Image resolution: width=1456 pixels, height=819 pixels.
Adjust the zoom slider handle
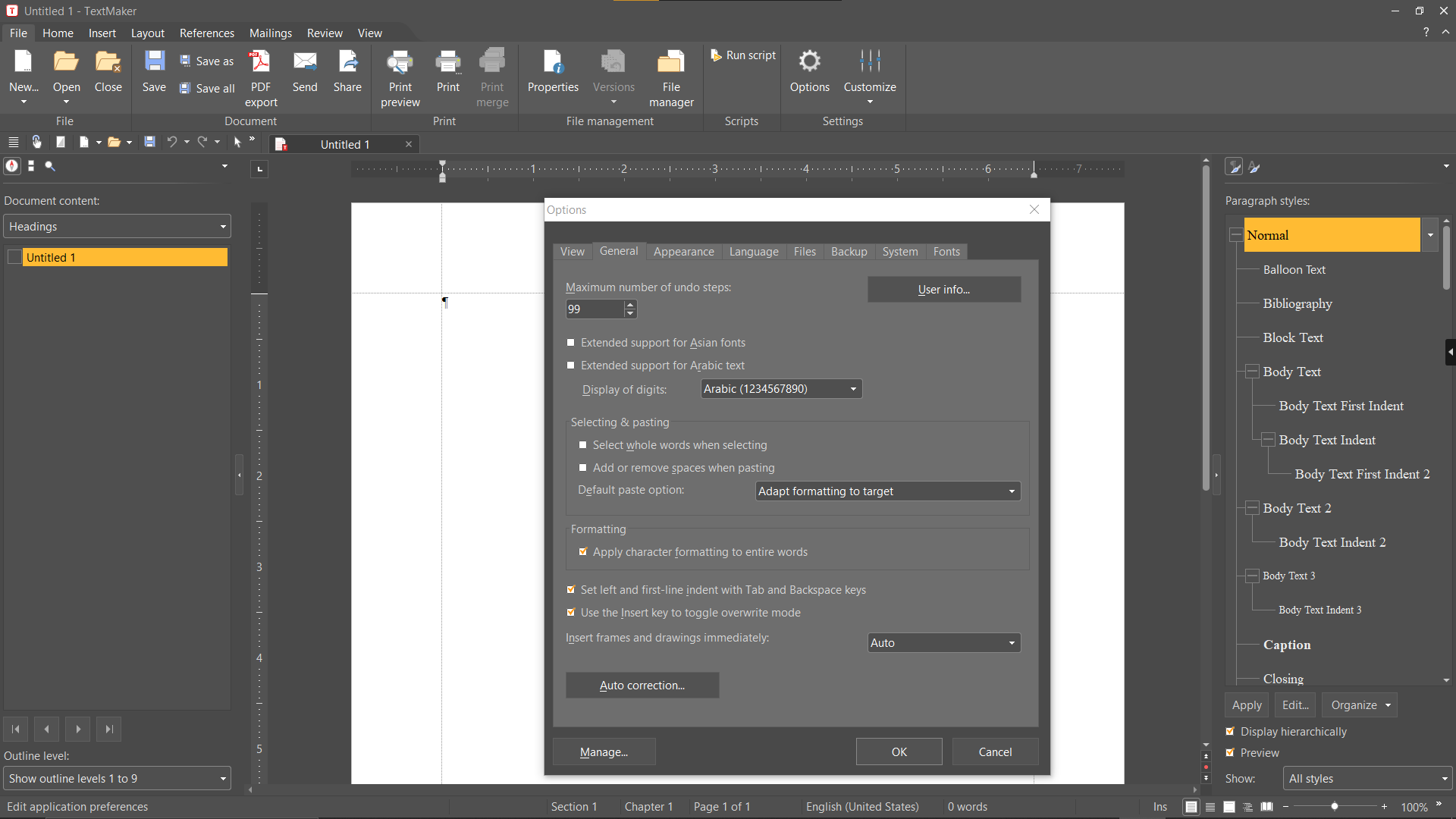pos(1335,807)
